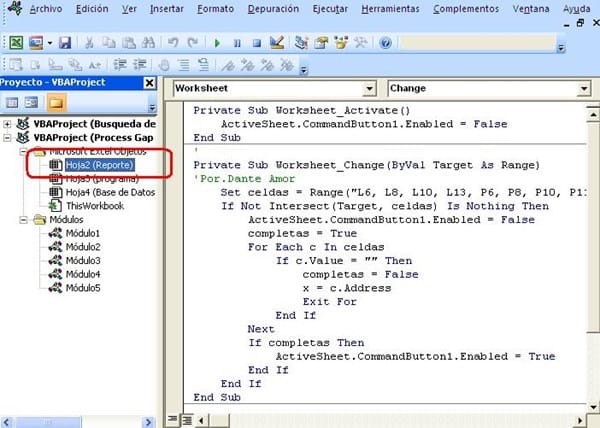Open the Insertar menu
600x428 pixels.
(x=166, y=8)
